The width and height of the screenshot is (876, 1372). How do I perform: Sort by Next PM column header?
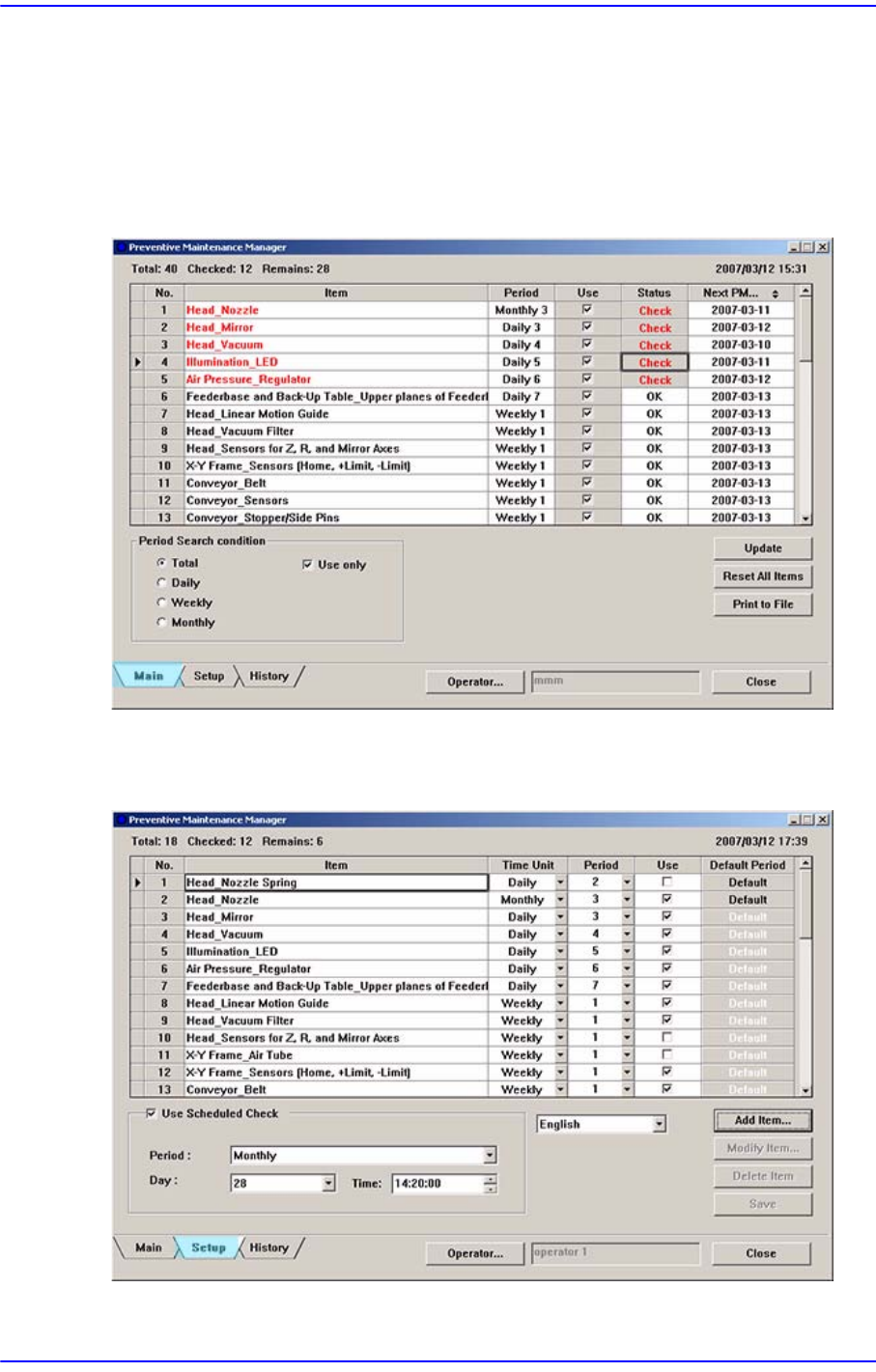741,293
